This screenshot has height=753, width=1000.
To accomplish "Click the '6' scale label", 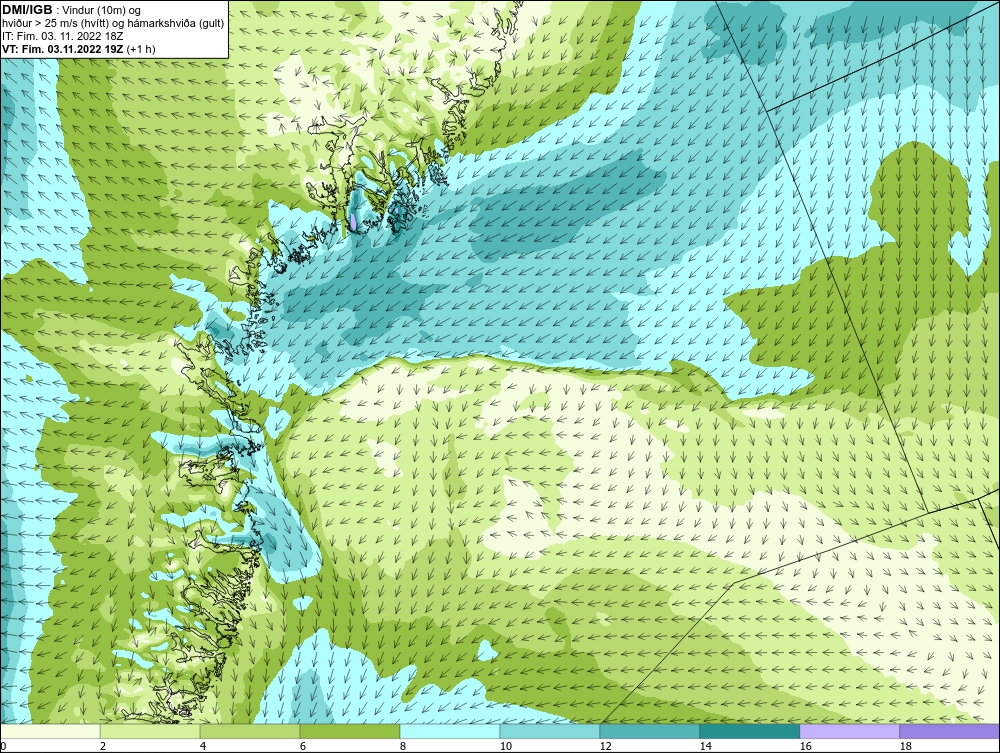I will (303, 747).
